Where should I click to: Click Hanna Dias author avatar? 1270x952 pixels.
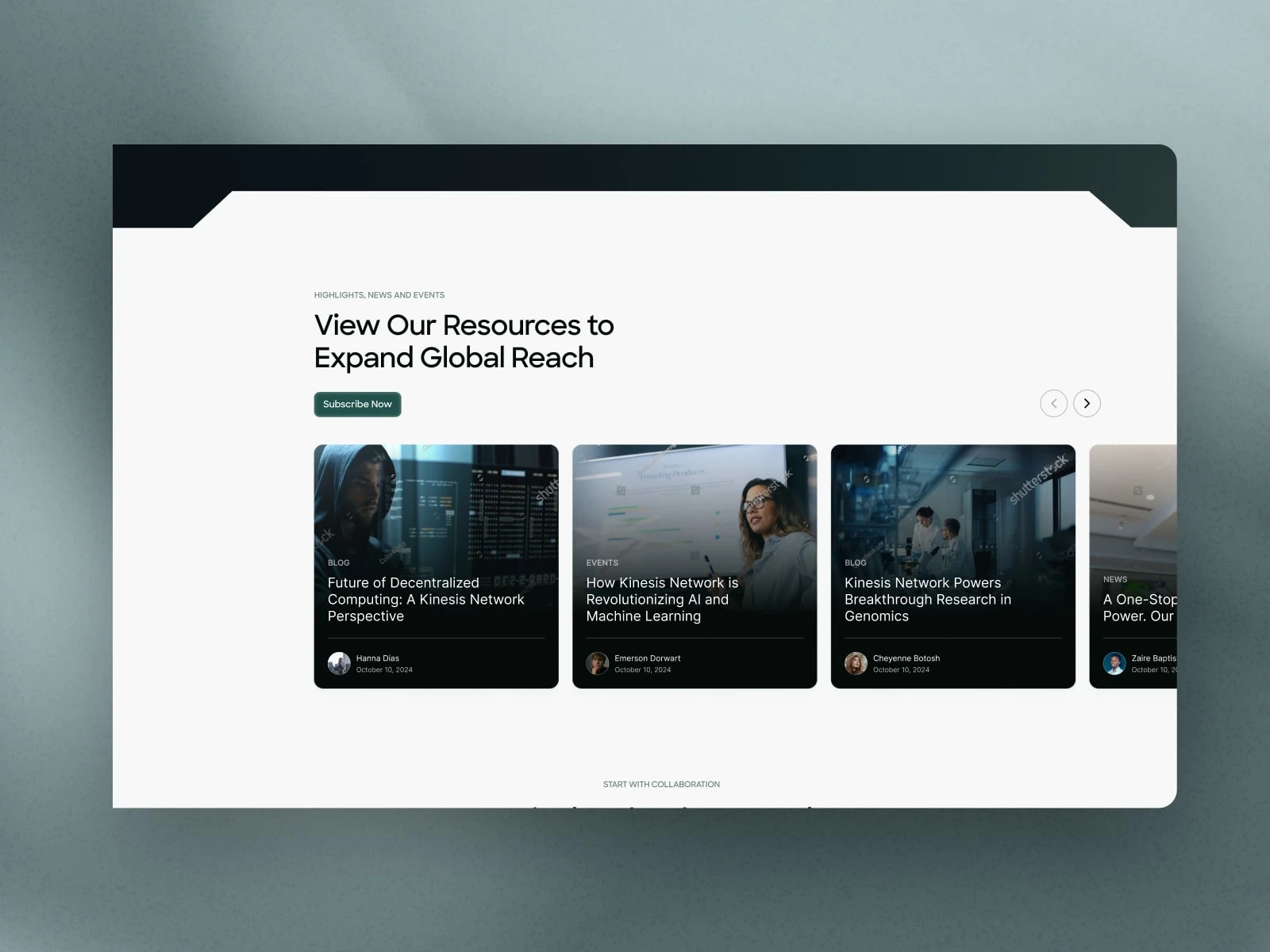[339, 663]
